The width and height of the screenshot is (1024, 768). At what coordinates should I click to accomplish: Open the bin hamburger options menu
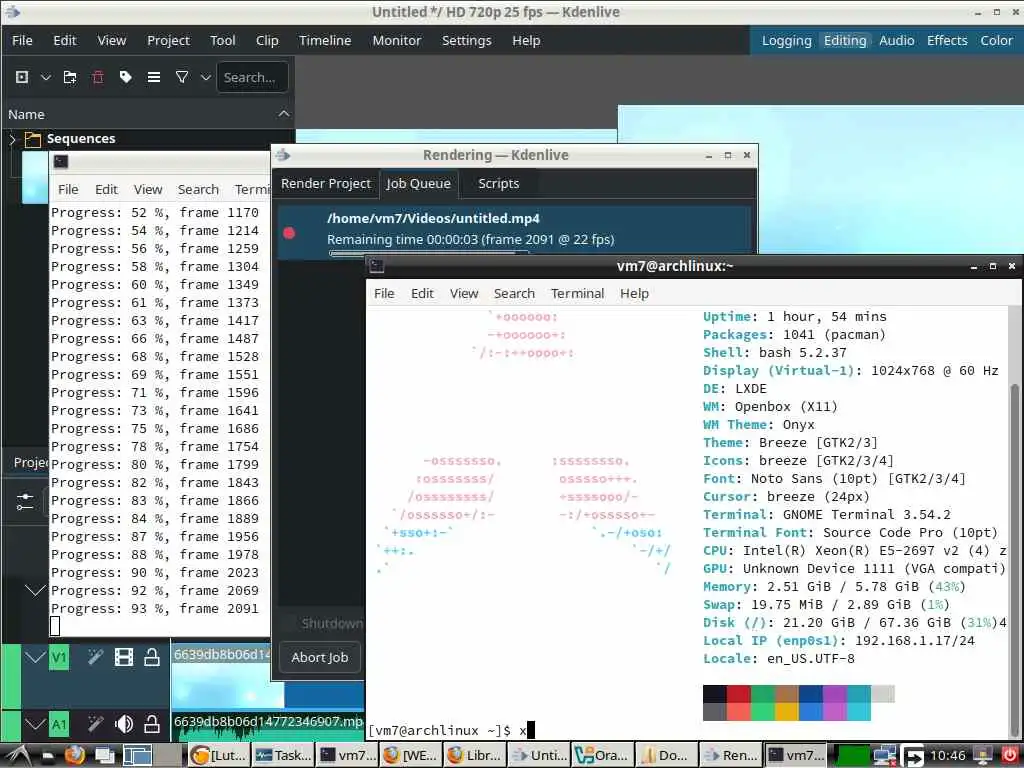(154, 77)
